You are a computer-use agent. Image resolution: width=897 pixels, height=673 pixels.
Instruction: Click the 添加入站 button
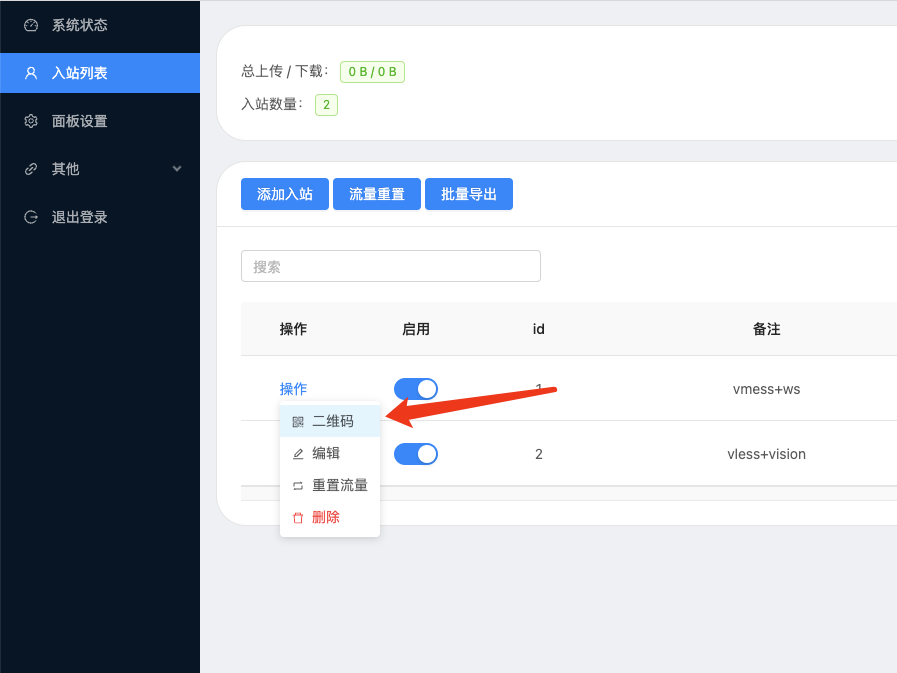tap(285, 194)
